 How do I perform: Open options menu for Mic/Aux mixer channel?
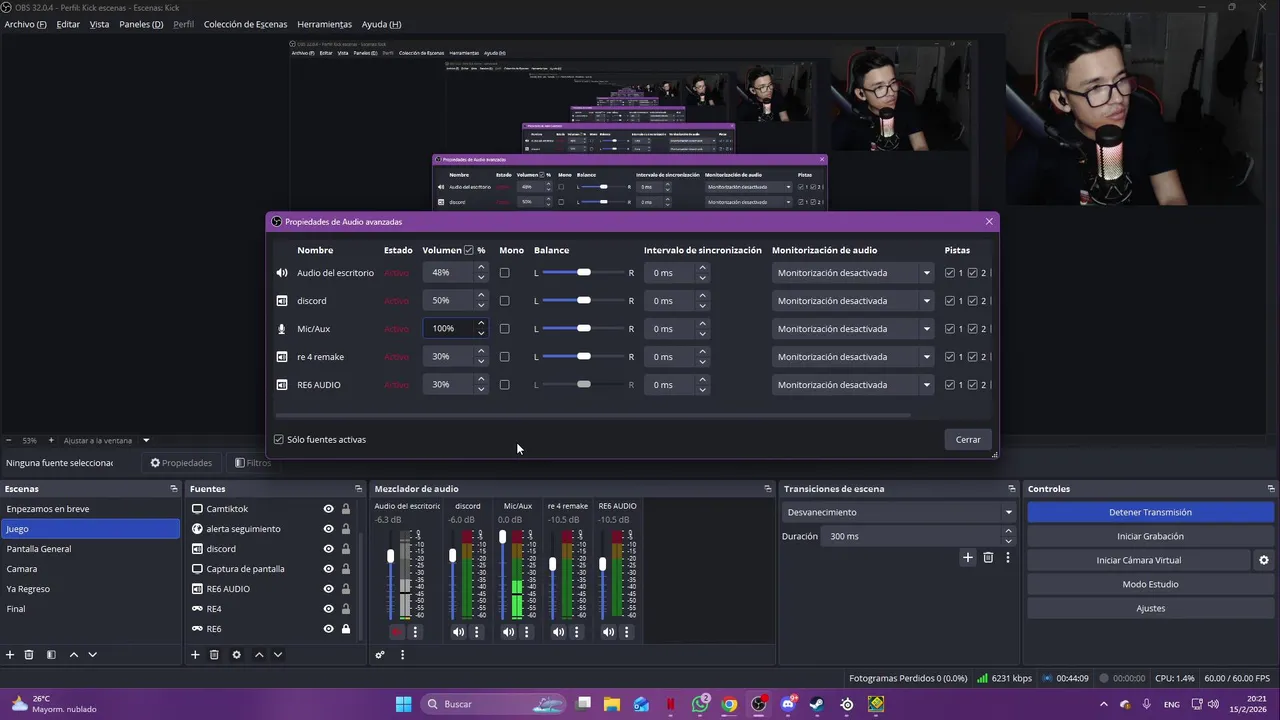click(x=526, y=632)
